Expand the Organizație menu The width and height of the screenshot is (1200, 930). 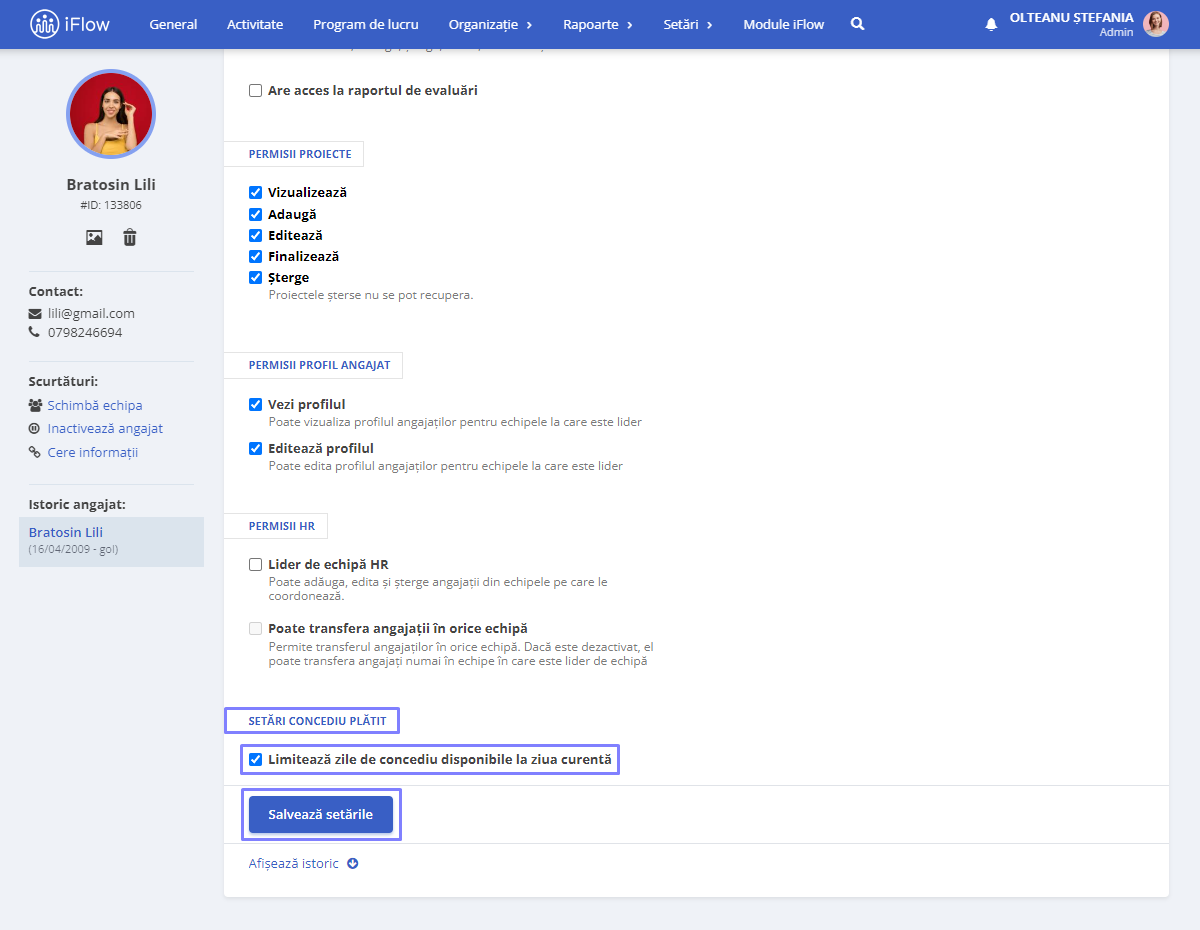[490, 24]
